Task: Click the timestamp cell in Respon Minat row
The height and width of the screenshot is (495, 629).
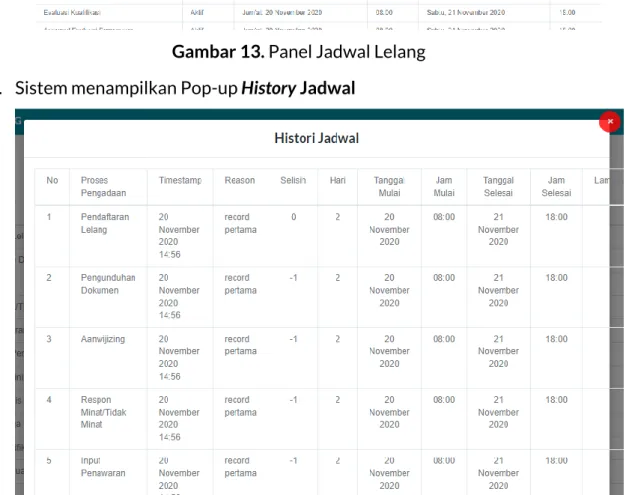Action: (x=179, y=418)
